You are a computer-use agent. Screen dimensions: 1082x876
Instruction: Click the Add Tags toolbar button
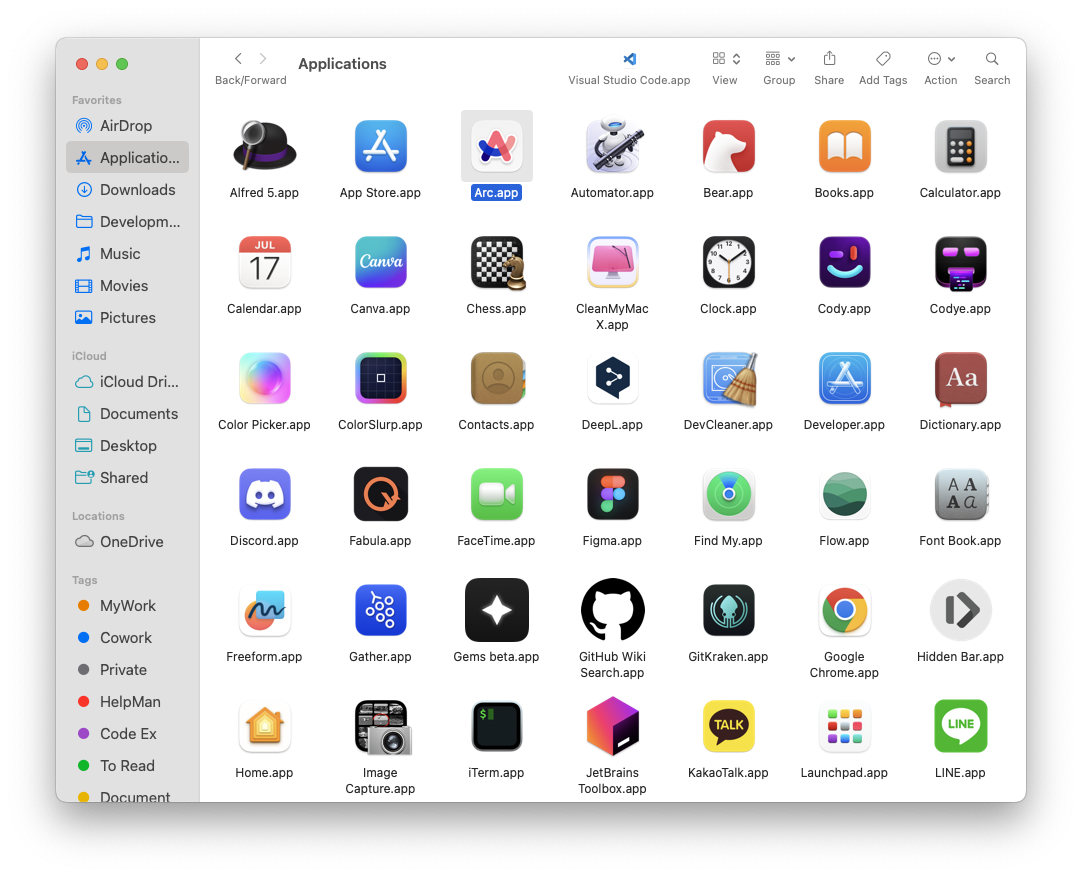[x=883, y=59]
